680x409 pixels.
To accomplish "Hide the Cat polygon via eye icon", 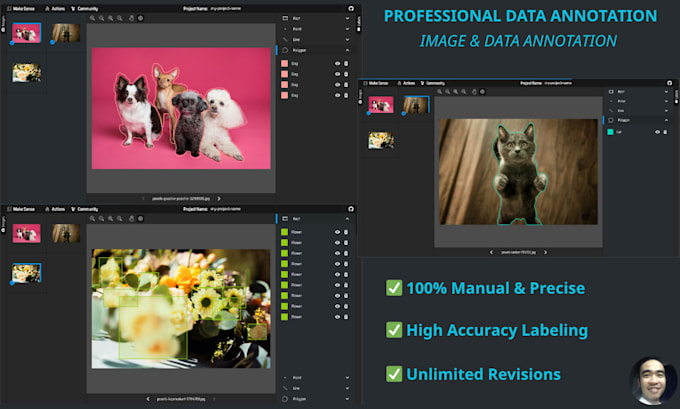I will point(657,132).
